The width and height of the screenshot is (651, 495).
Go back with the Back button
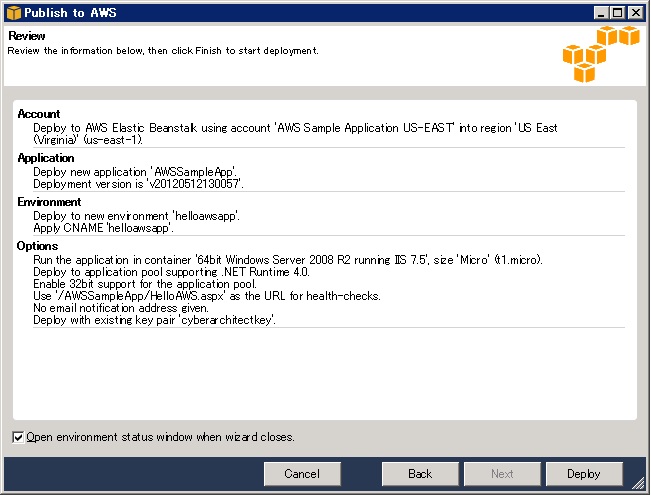tap(420, 474)
